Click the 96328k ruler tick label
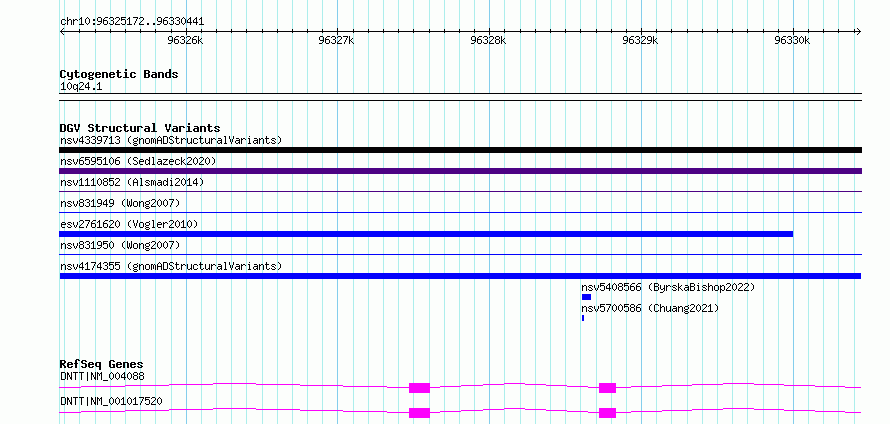This screenshot has width=890, height=424. pyautogui.click(x=488, y=40)
